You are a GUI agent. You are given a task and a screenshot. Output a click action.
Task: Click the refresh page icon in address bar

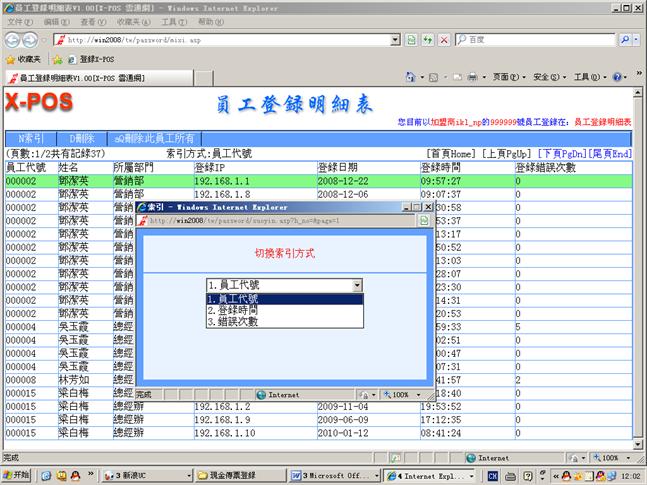[426, 39]
